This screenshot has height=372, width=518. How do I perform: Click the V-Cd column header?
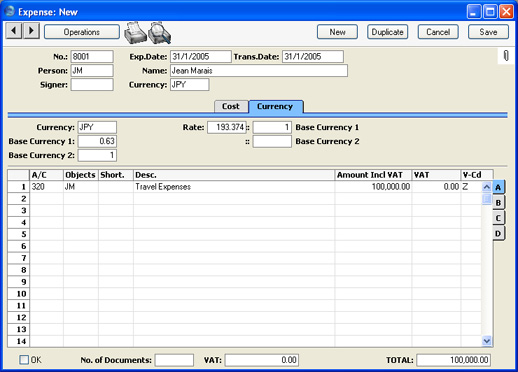coord(477,175)
